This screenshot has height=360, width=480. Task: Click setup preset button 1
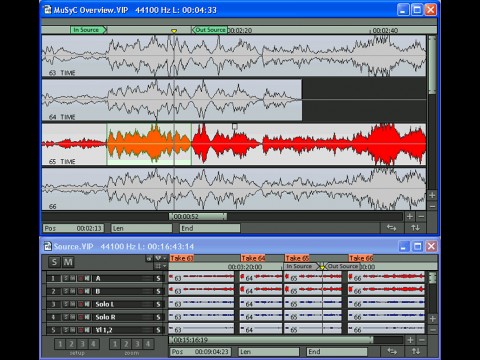pyautogui.click(x=60, y=344)
